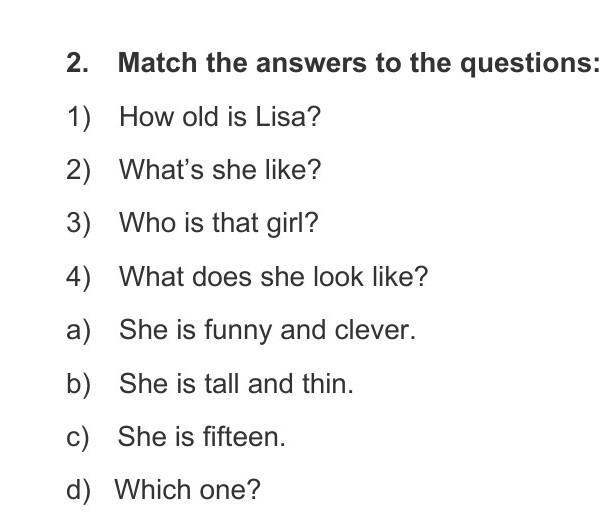Click the answer 'Which one?'

click(x=187, y=490)
